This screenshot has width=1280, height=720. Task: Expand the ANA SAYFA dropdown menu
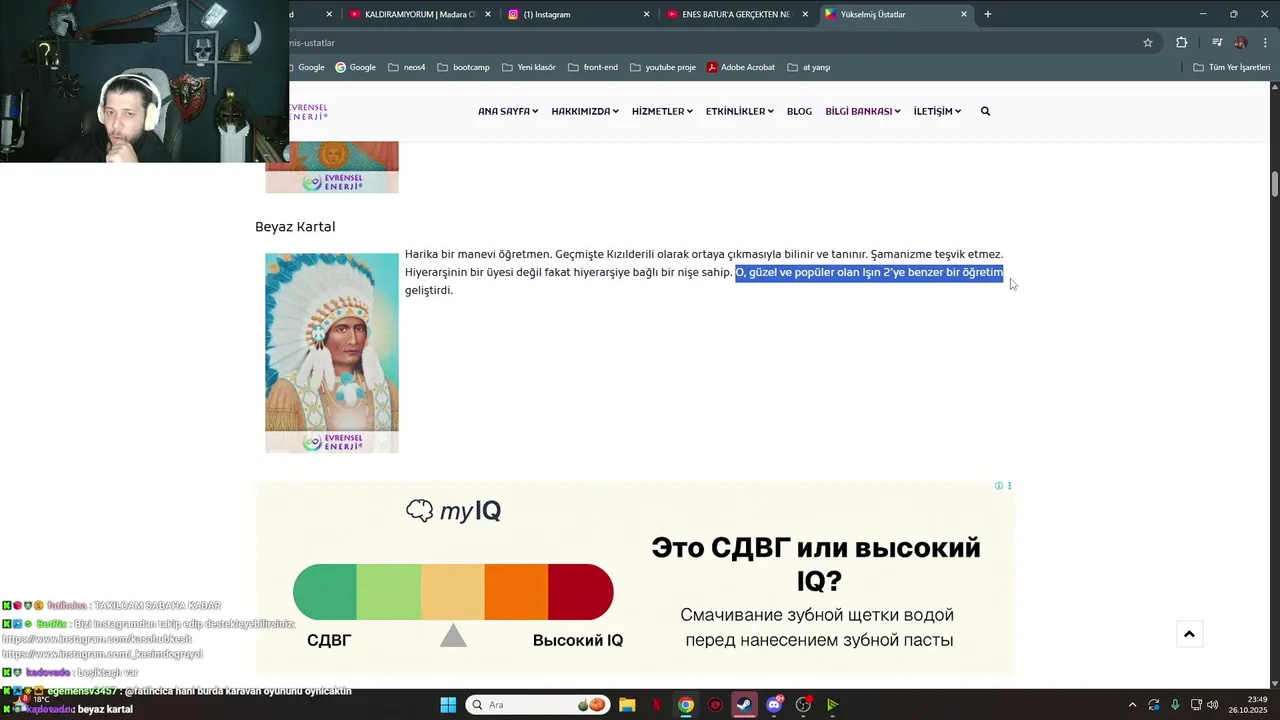click(508, 111)
